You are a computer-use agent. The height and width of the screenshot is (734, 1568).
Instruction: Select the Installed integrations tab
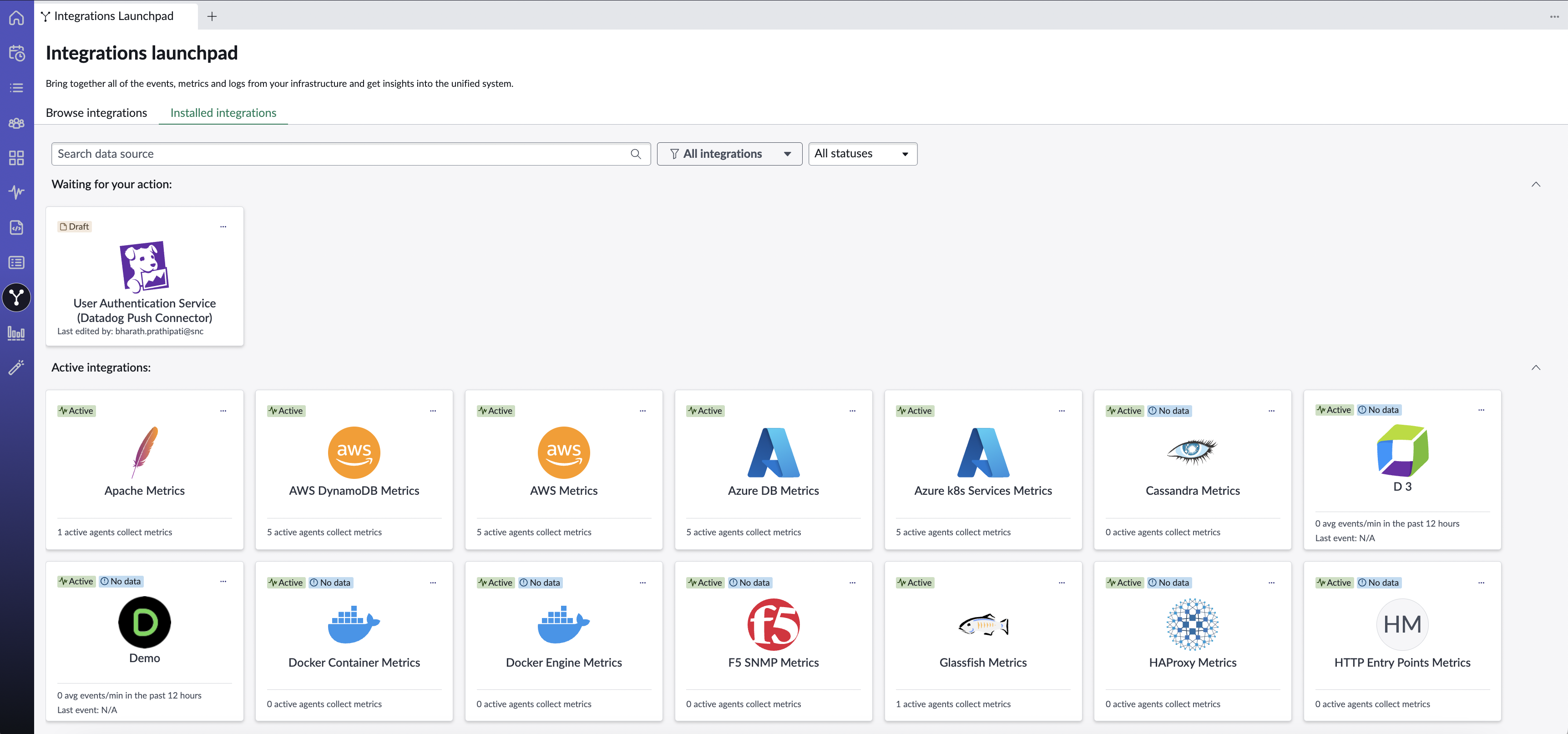pyautogui.click(x=223, y=113)
